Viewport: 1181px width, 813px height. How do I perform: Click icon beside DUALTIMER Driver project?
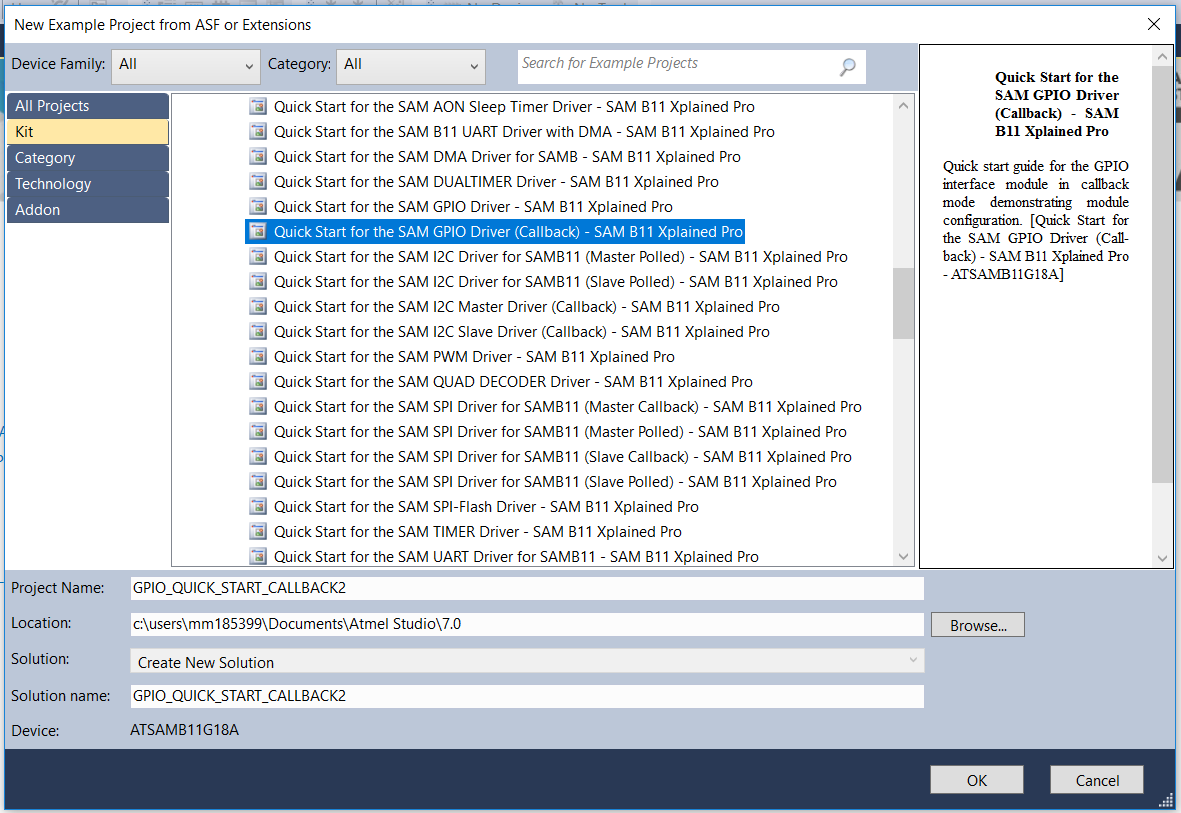258,181
